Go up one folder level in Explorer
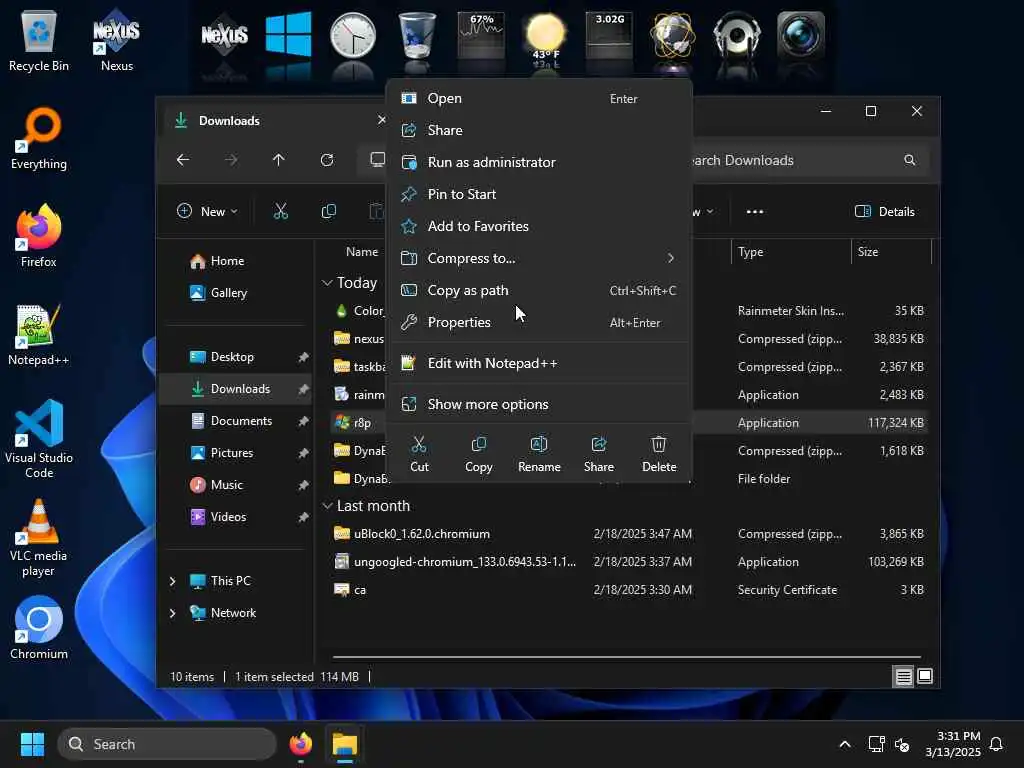Screen dimensions: 1024x768 [x=279, y=160]
